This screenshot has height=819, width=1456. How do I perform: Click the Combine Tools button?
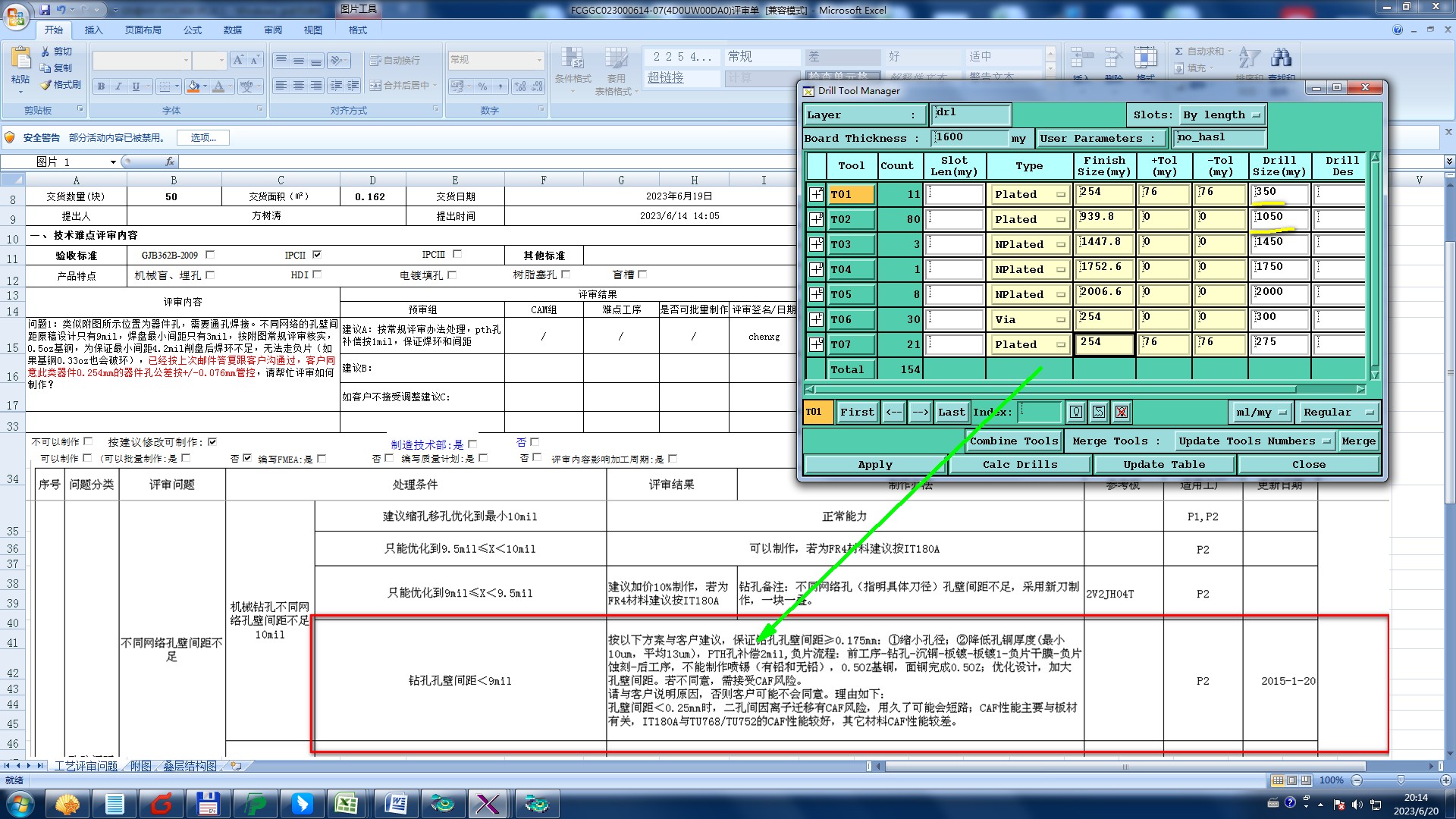pyautogui.click(x=1013, y=441)
